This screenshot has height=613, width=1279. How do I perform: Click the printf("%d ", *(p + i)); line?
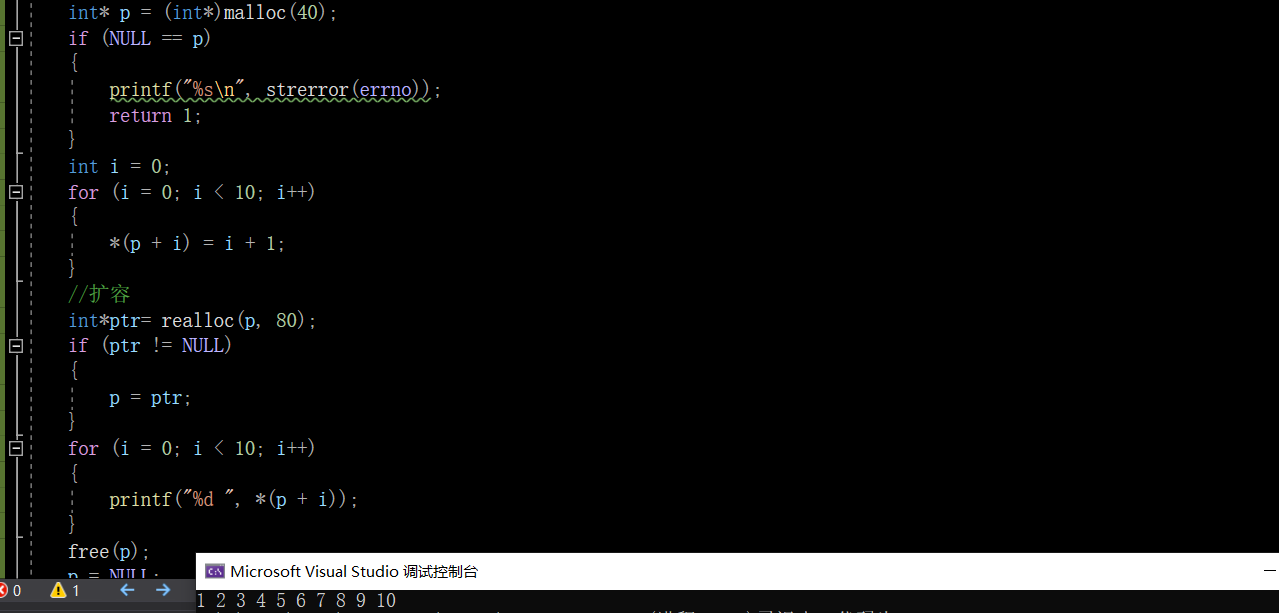pyautogui.click(x=233, y=500)
